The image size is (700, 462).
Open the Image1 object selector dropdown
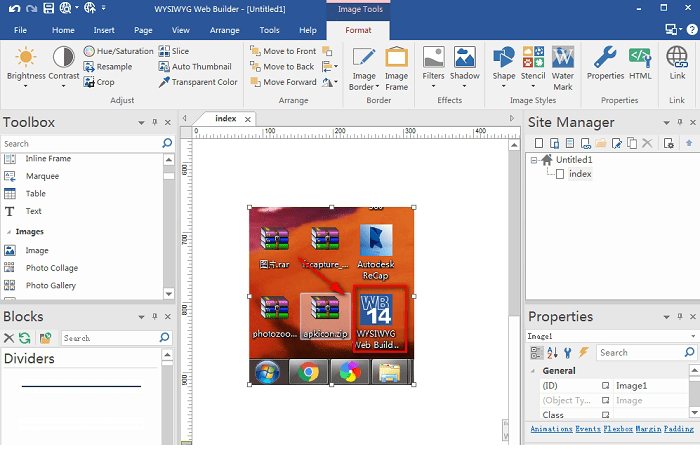coord(693,336)
